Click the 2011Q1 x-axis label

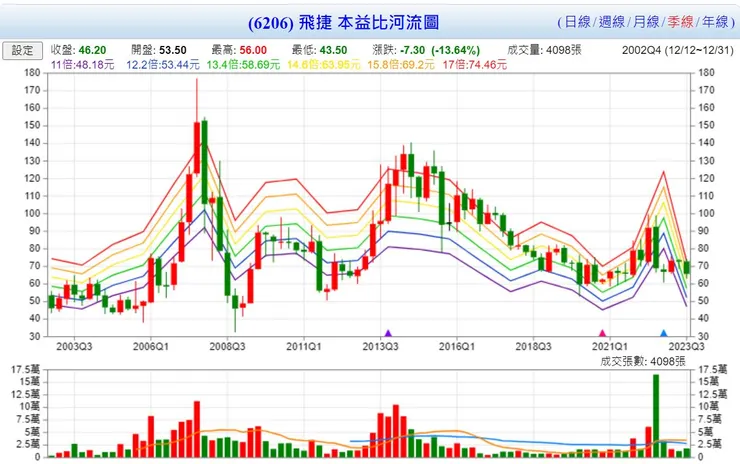pos(304,346)
